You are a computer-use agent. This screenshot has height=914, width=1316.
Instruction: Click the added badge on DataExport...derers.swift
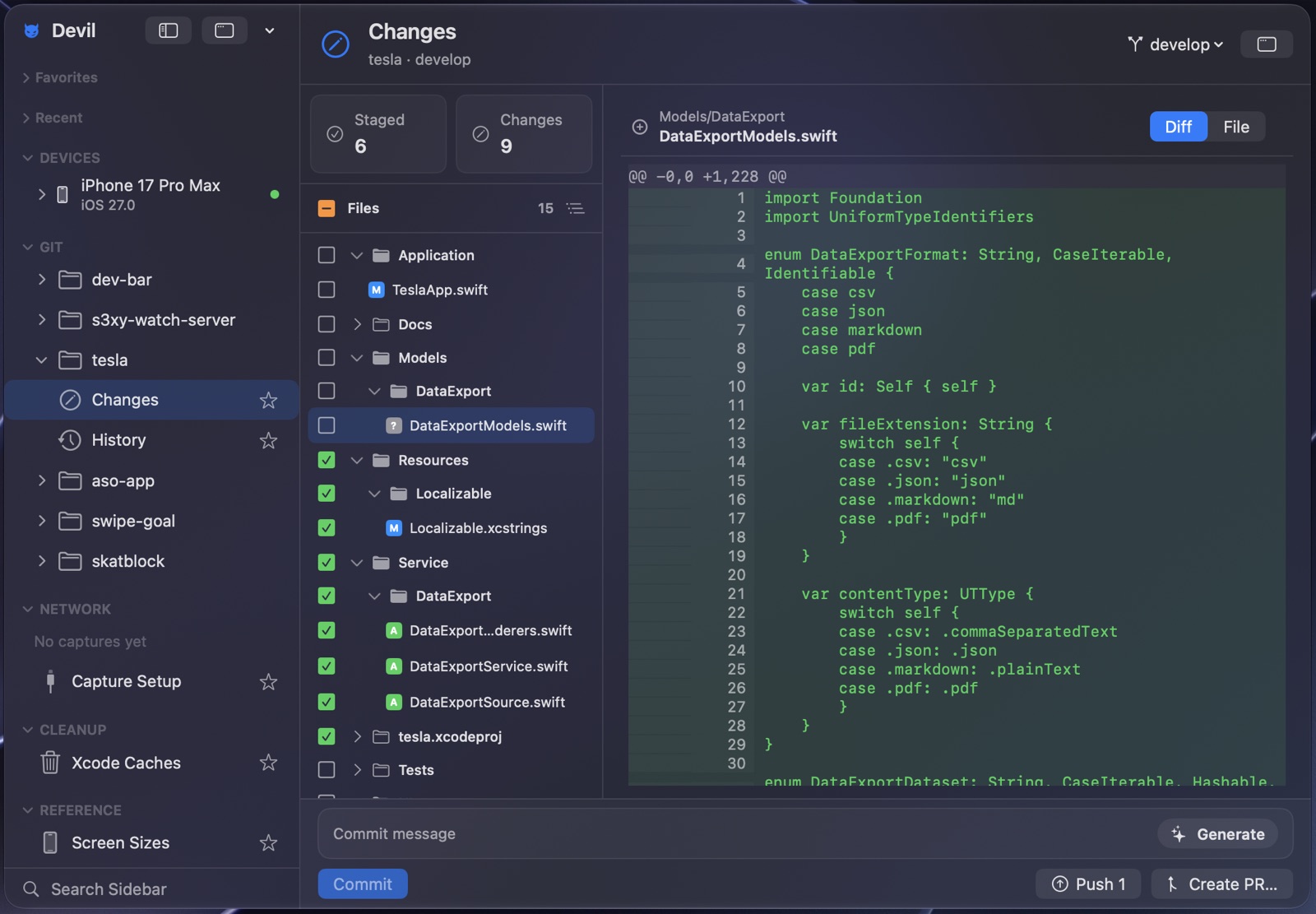click(x=394, y=630)
